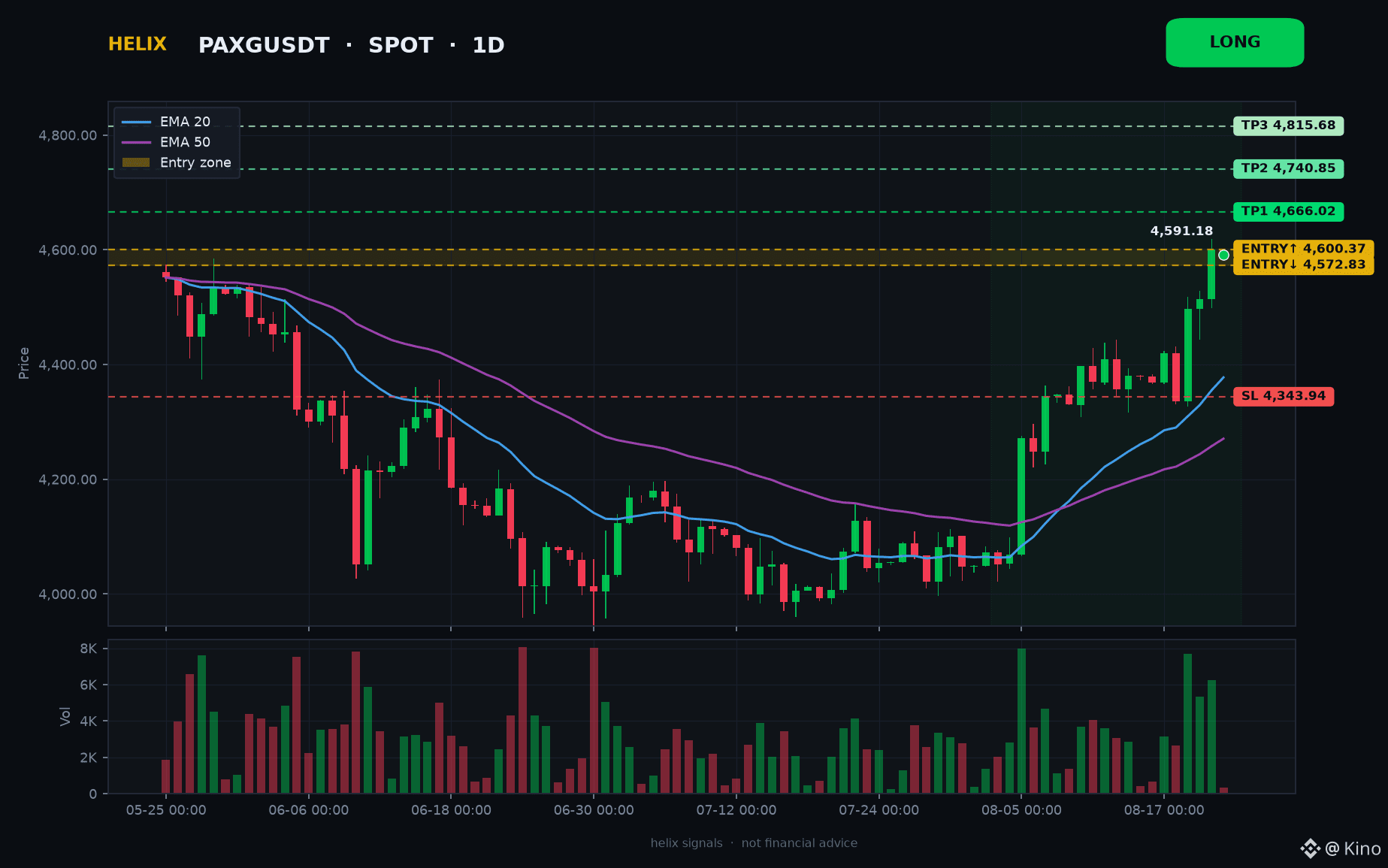Click the 2K volume axis label

tap(89, 758)
